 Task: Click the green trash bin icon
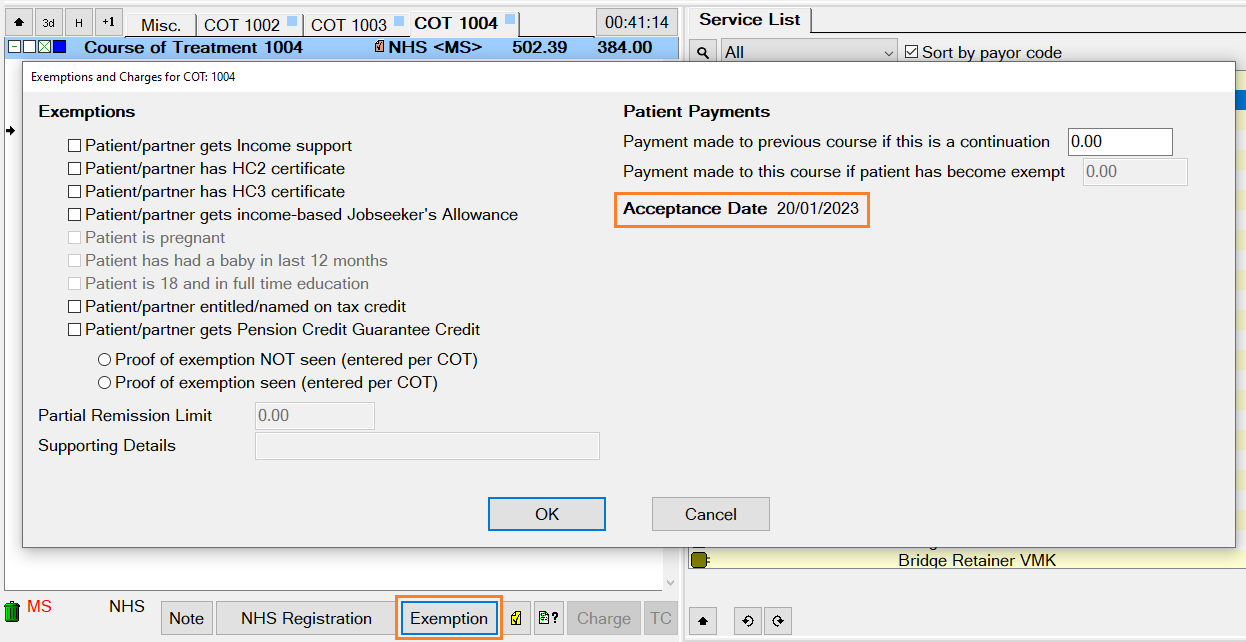(13, 611)
